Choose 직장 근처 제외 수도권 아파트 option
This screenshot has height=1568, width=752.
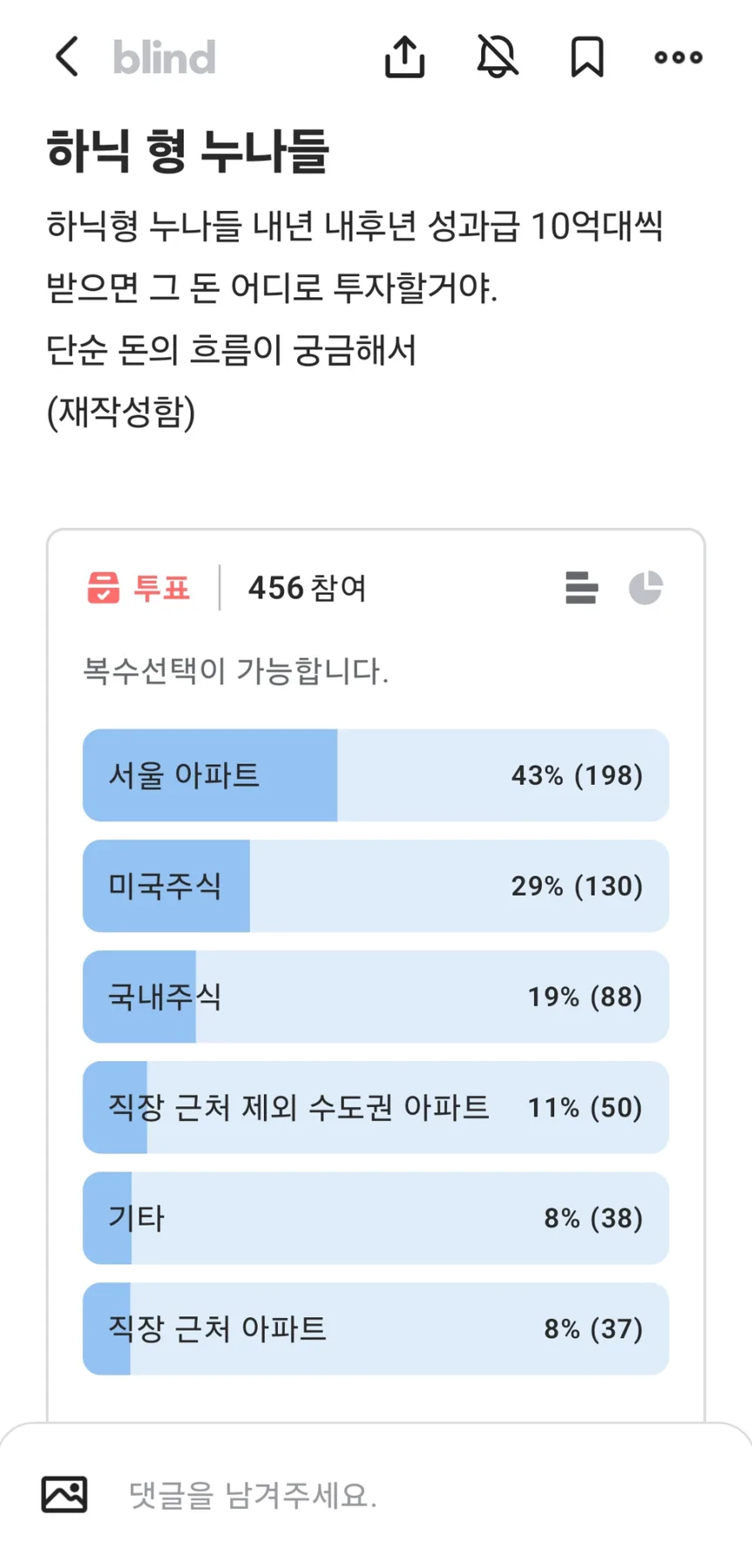[x=376, y=1107]
